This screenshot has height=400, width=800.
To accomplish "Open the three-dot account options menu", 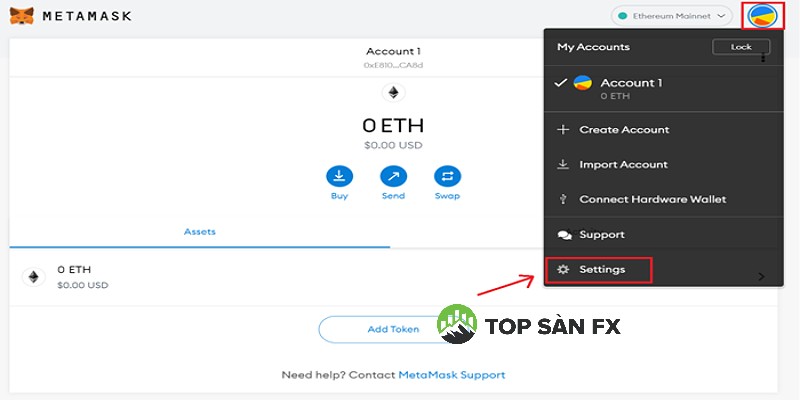I will [763, 58].
